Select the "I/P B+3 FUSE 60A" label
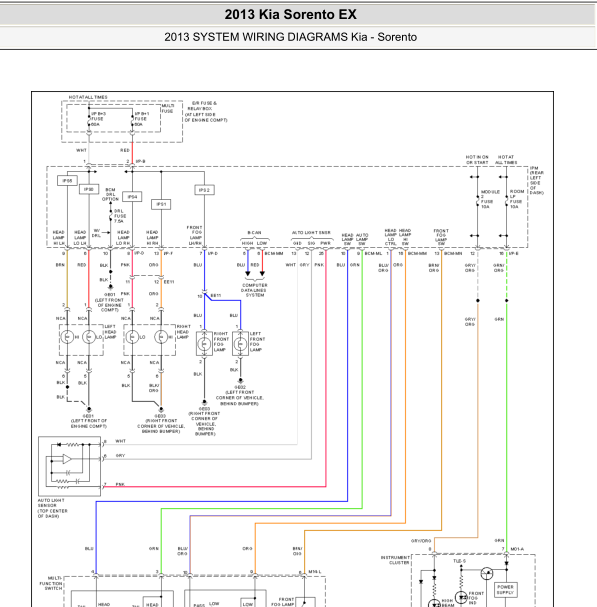Image resolution: width=597 pixels, height=607 pixels. click(97, 119)
